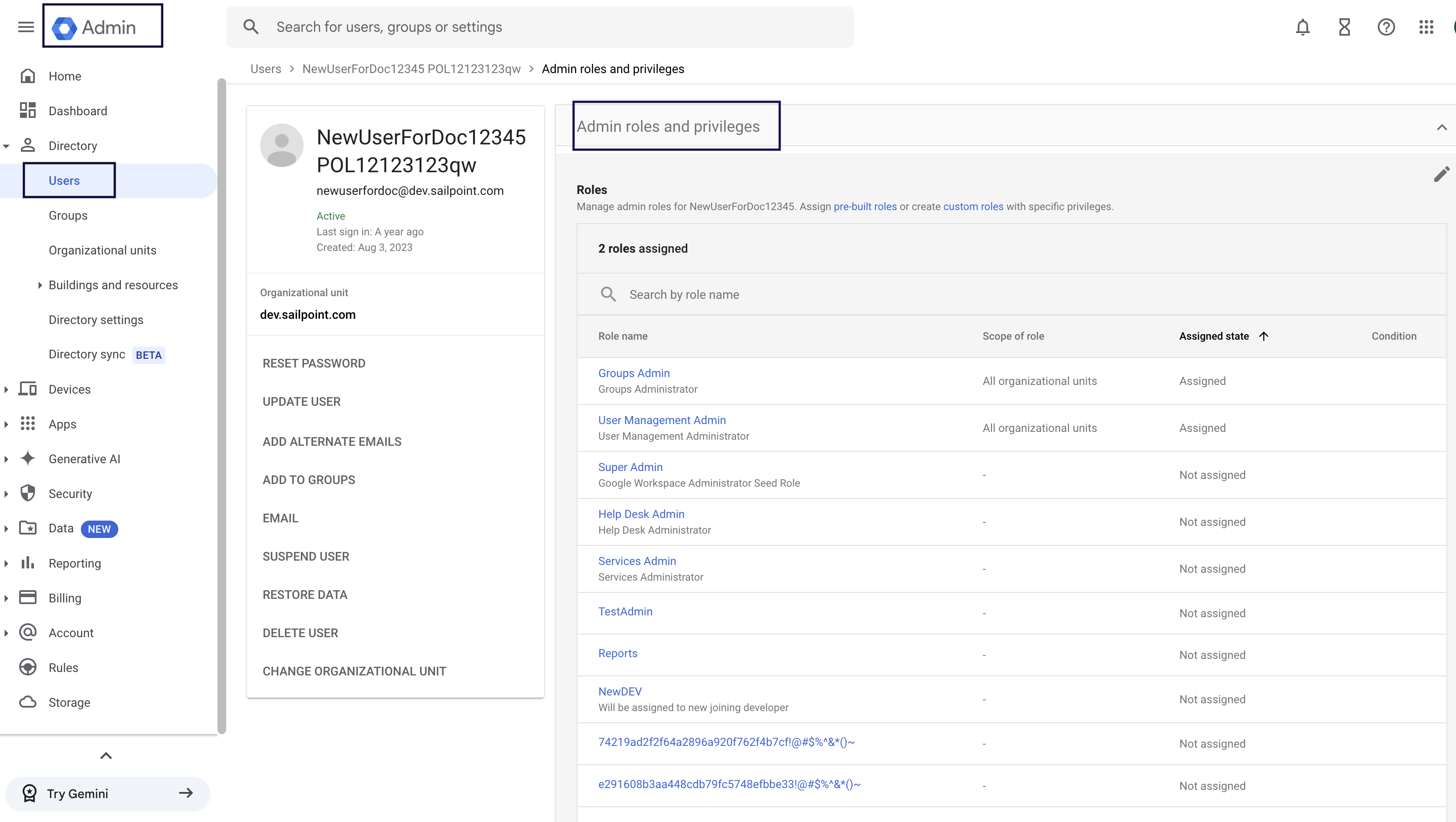Click the Directory person icon
The image size is (1456, 822).
pyautogui.click(x=28, y=145)
